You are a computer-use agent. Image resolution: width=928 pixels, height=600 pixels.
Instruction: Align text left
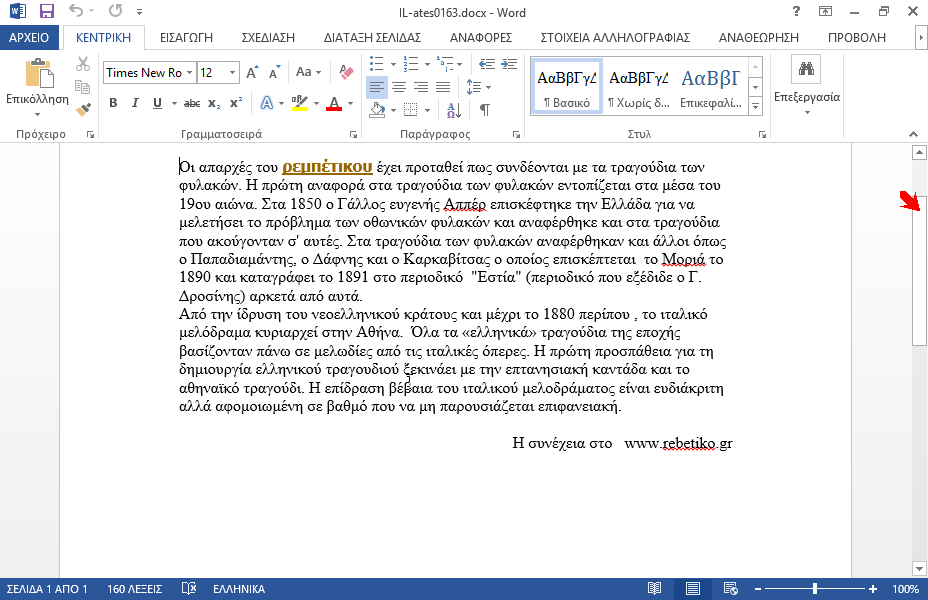pyautogui.click(x=376, y=87)
